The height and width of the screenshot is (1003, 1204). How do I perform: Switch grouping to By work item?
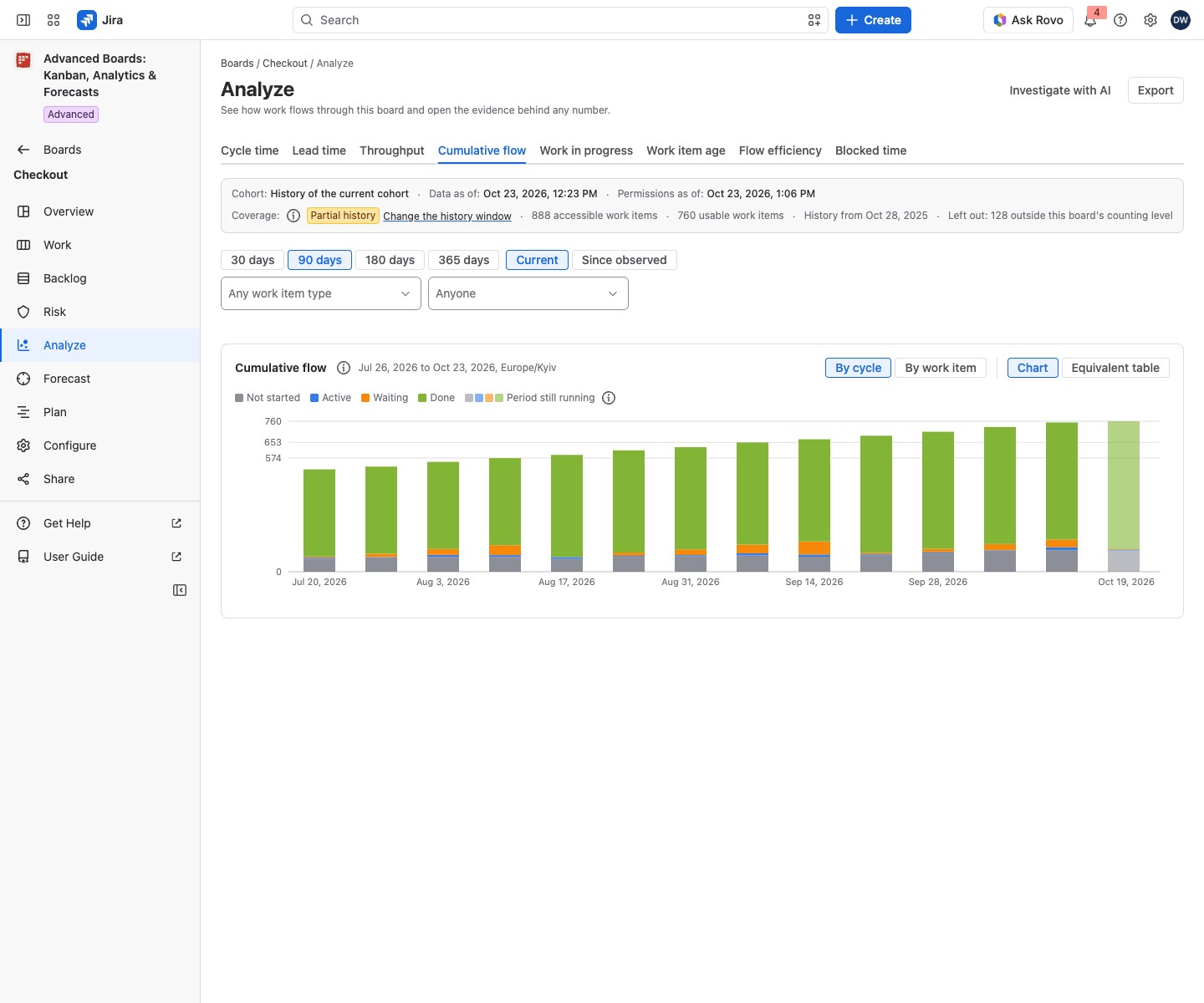[941, 368]
